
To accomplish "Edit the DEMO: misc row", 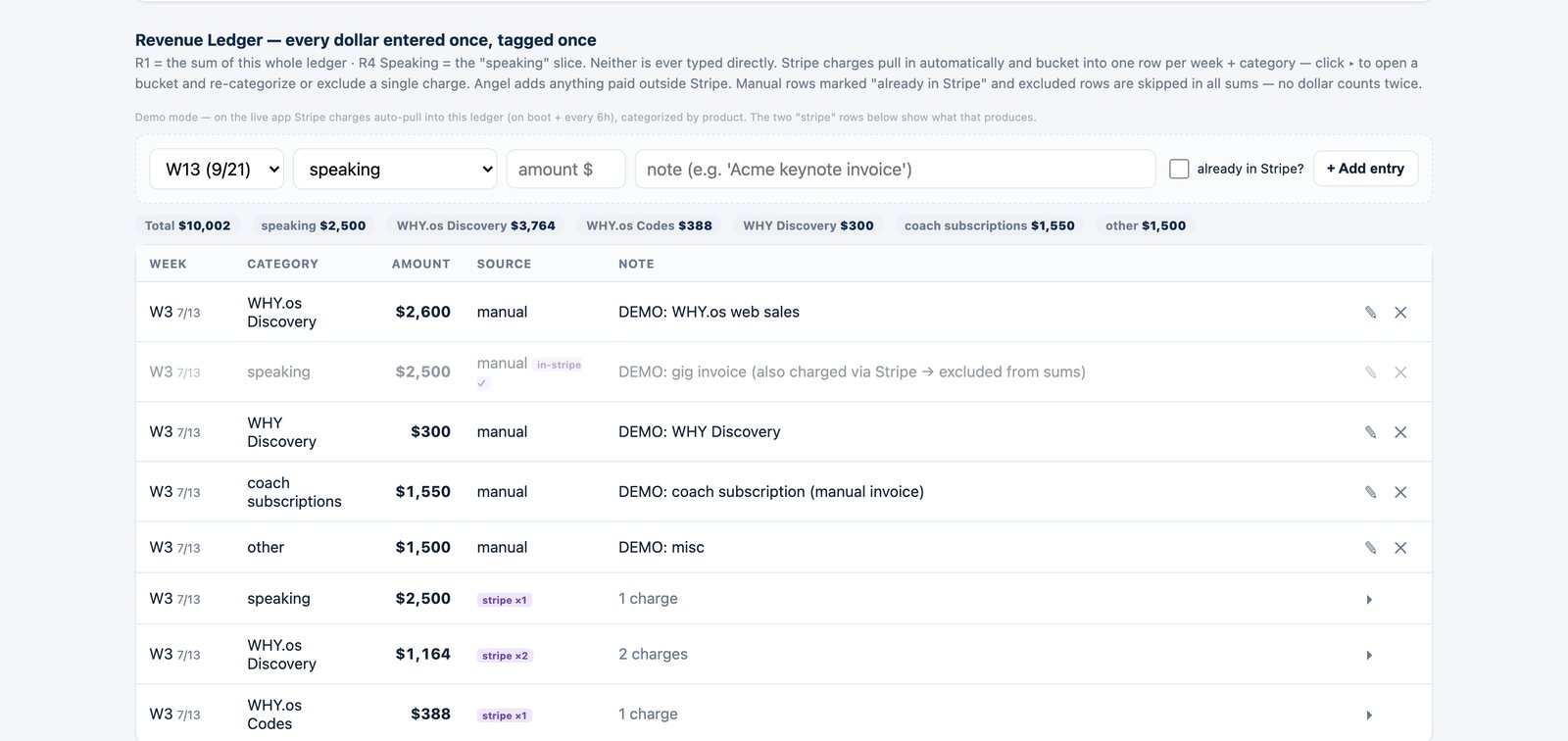I will [1370, 548].
